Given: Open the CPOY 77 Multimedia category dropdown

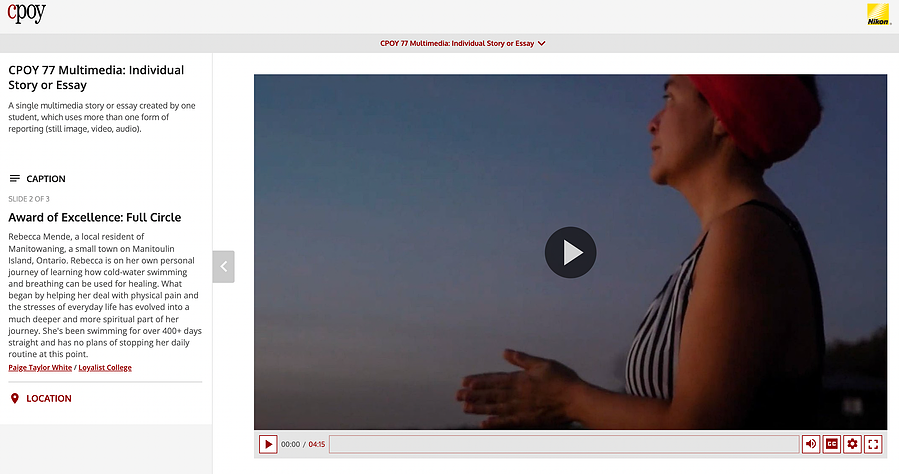Looking at the screenshot, I should coord(463,44).
